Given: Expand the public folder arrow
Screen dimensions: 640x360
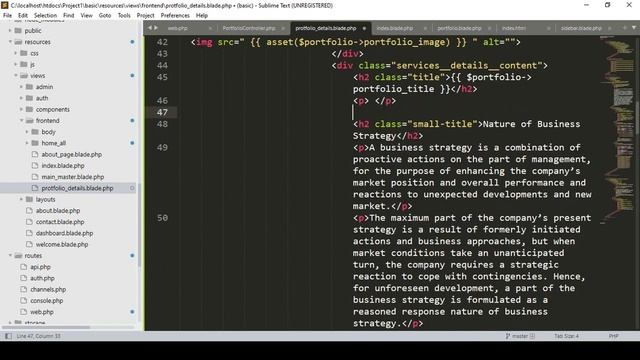Looking at the screenshot, I should (x=10, y=31).
